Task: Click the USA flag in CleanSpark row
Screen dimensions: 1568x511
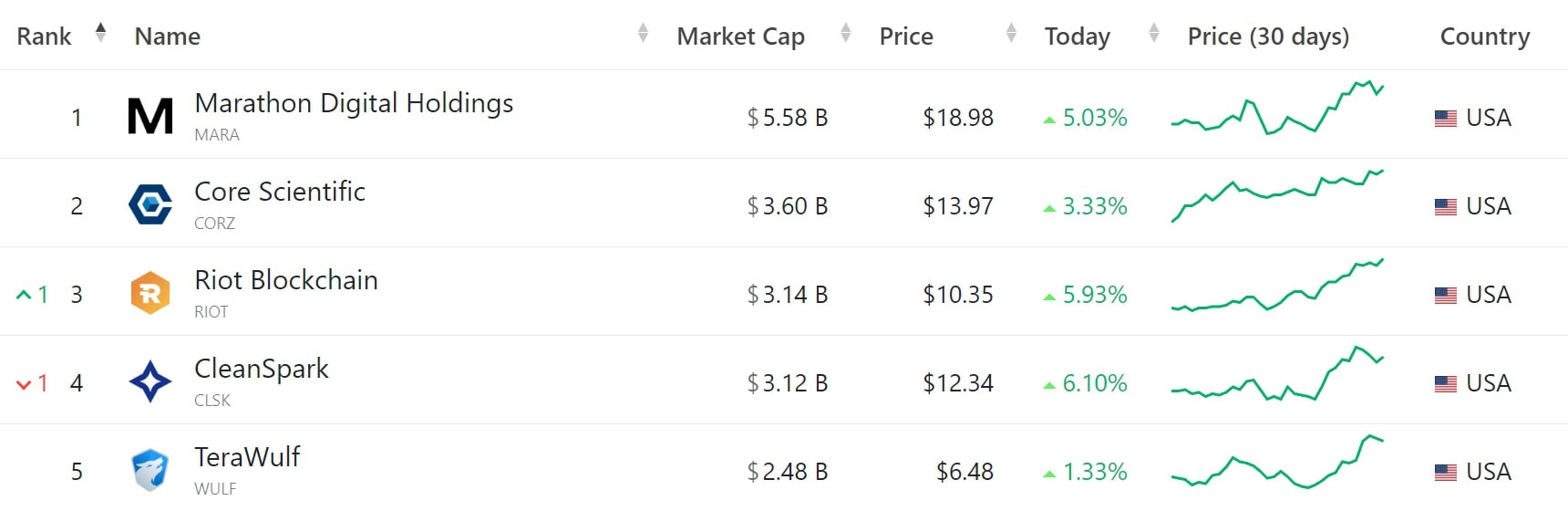Action: click(x=1446, y=384)
